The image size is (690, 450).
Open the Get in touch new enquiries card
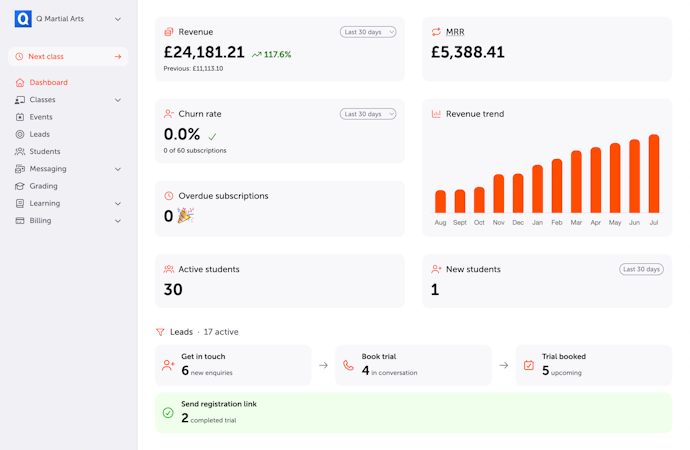click(x=233, y=365)
